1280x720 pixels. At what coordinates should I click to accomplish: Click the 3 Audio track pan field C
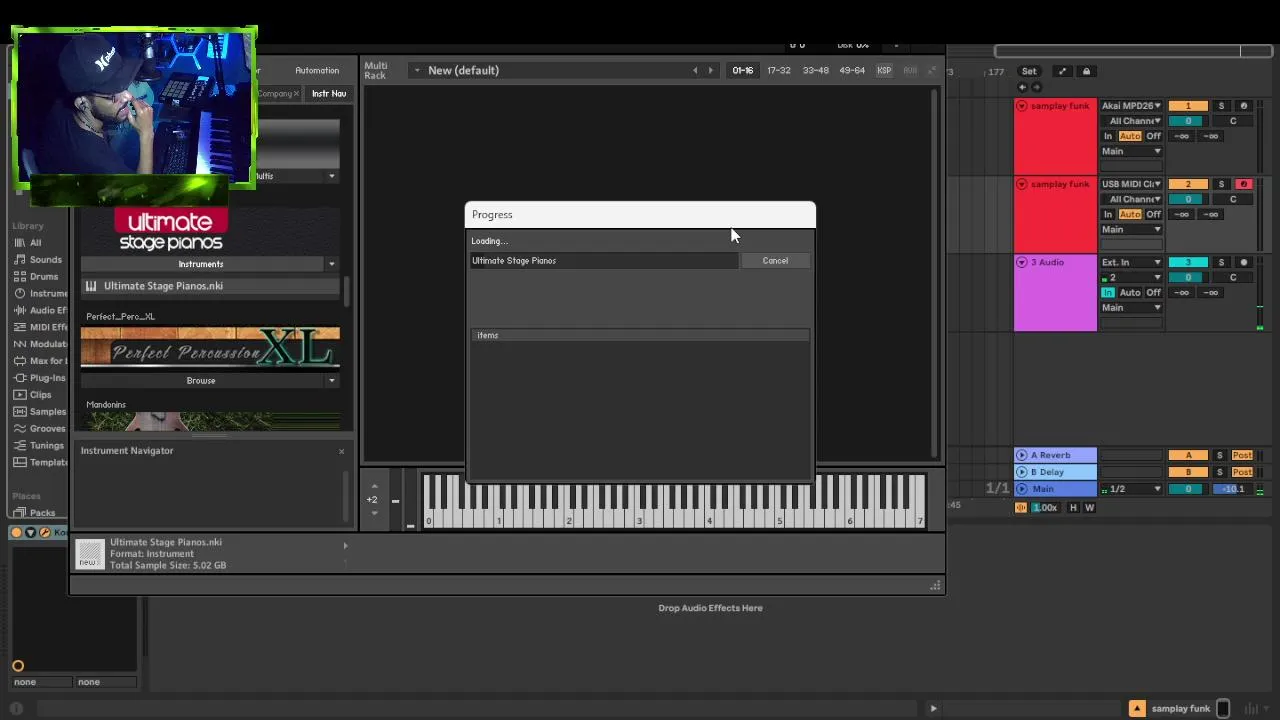tap(1233, 278)
